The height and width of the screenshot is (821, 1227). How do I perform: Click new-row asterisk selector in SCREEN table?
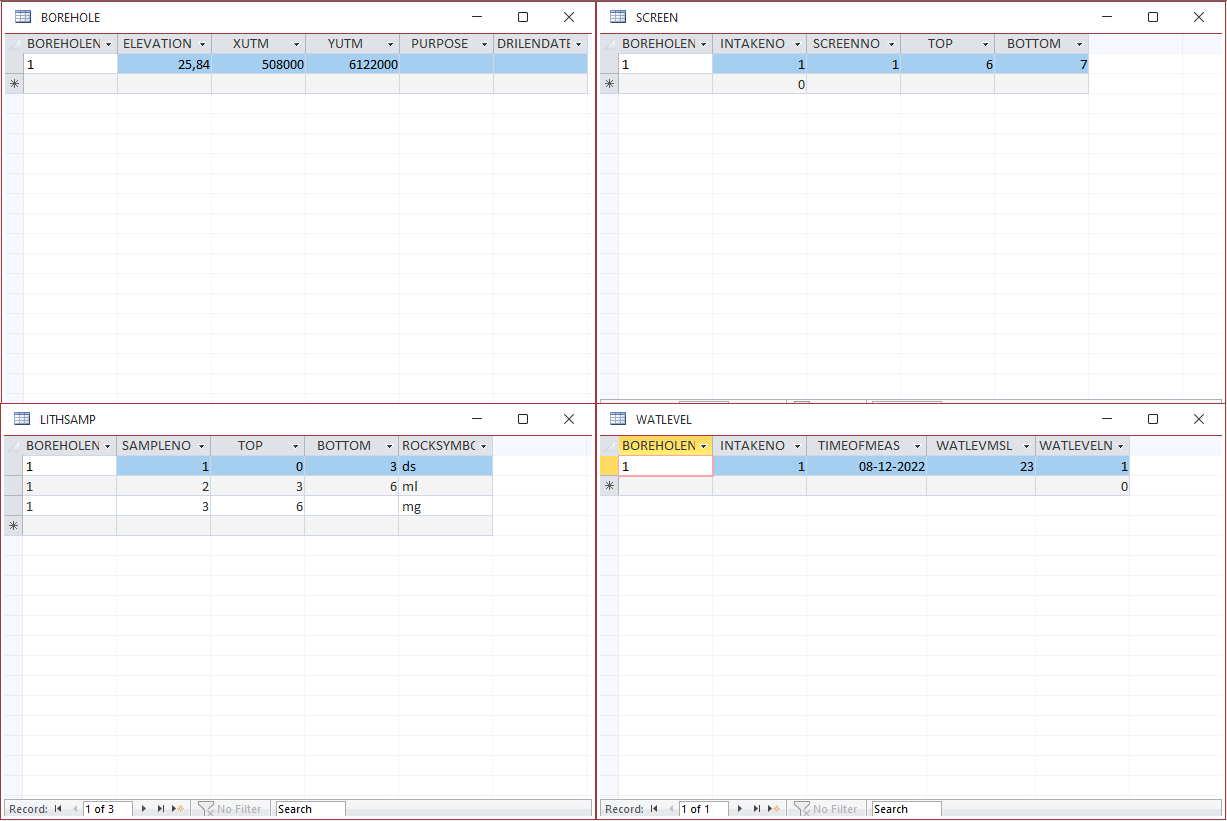pyautogui.click(x=609, y=84)
